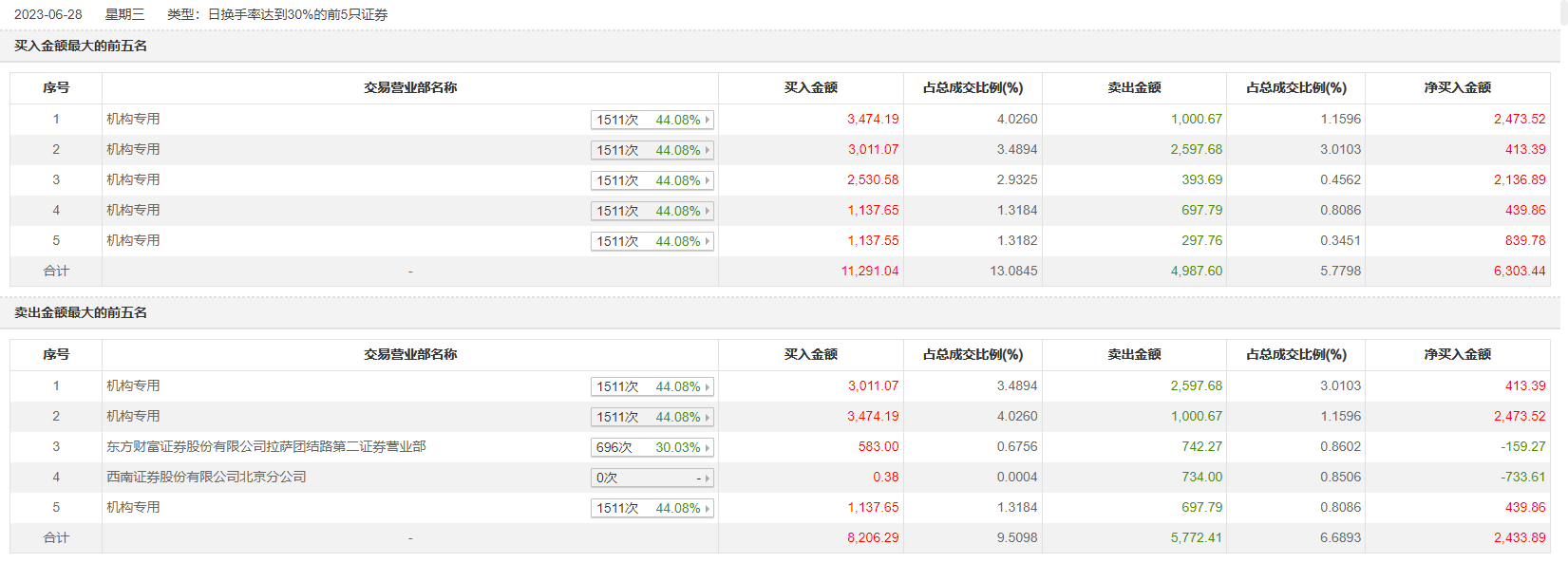Click the date 2023-06-28
The width and height of the screenshot is (1568, 563).
[x=48, y=14]
